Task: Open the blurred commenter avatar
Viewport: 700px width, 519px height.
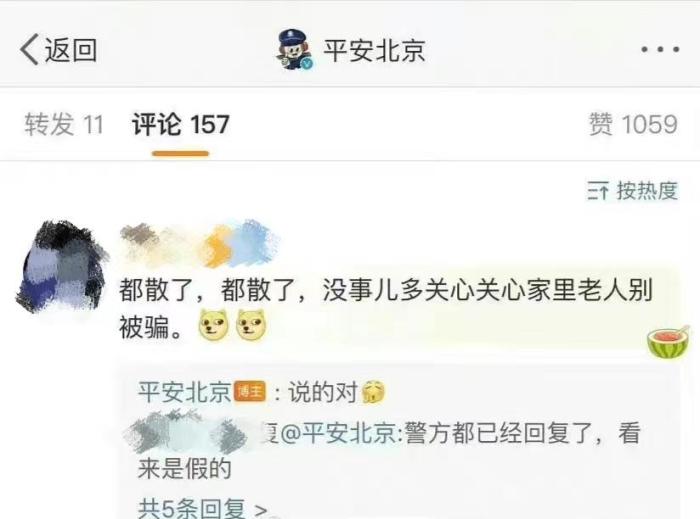Action: pyautogui.click(x=61, y=266)
